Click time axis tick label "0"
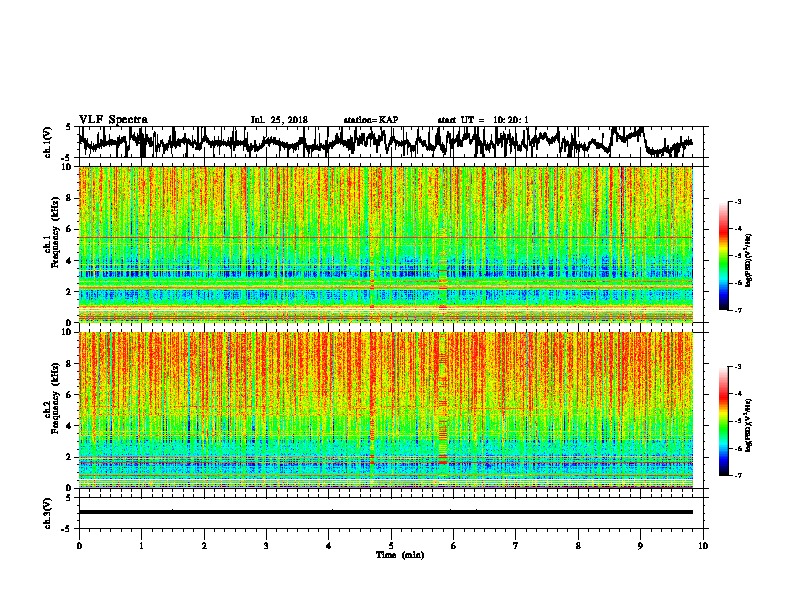792x612 pixels. point(79,546)
